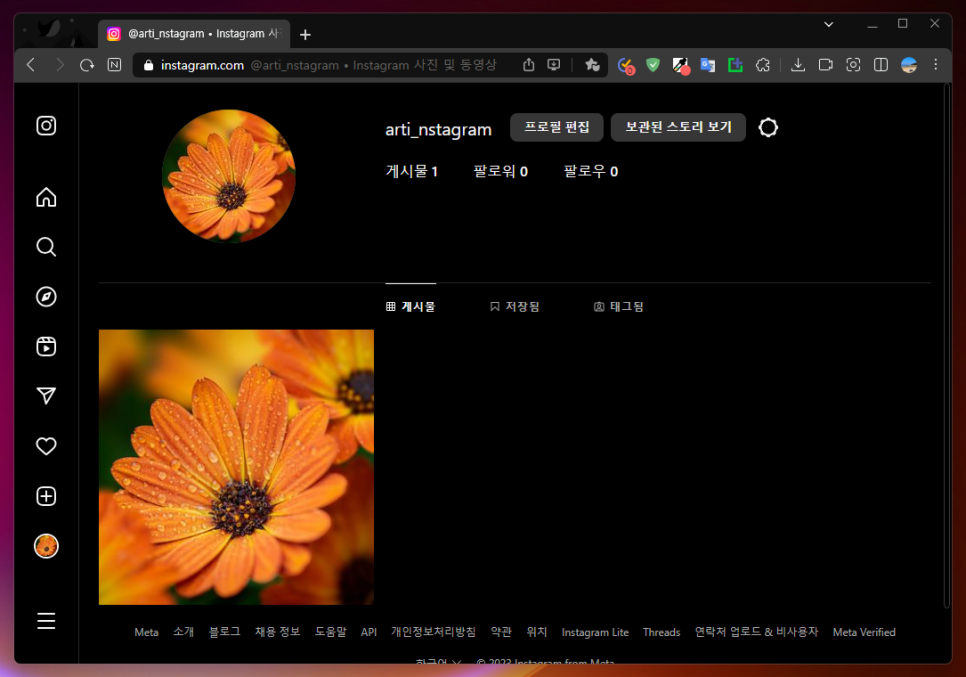
Task: Click the arti_nstagram username text
Action: coord(439,129)
